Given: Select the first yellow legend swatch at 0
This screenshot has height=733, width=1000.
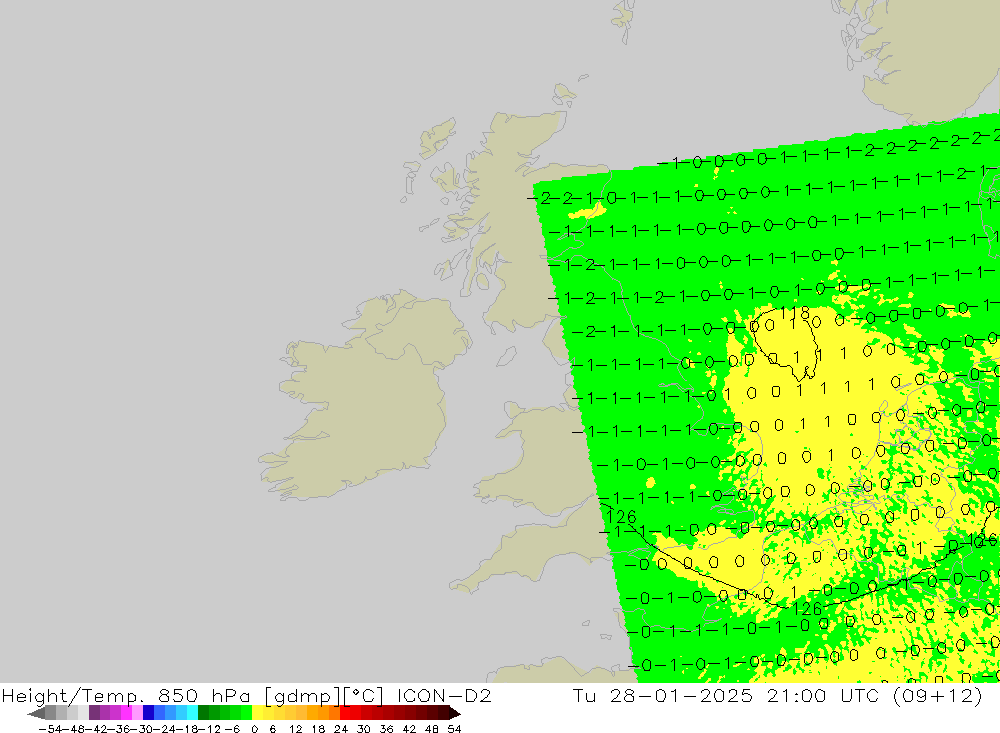Looking at the screenshot, I should pos(258,713).
